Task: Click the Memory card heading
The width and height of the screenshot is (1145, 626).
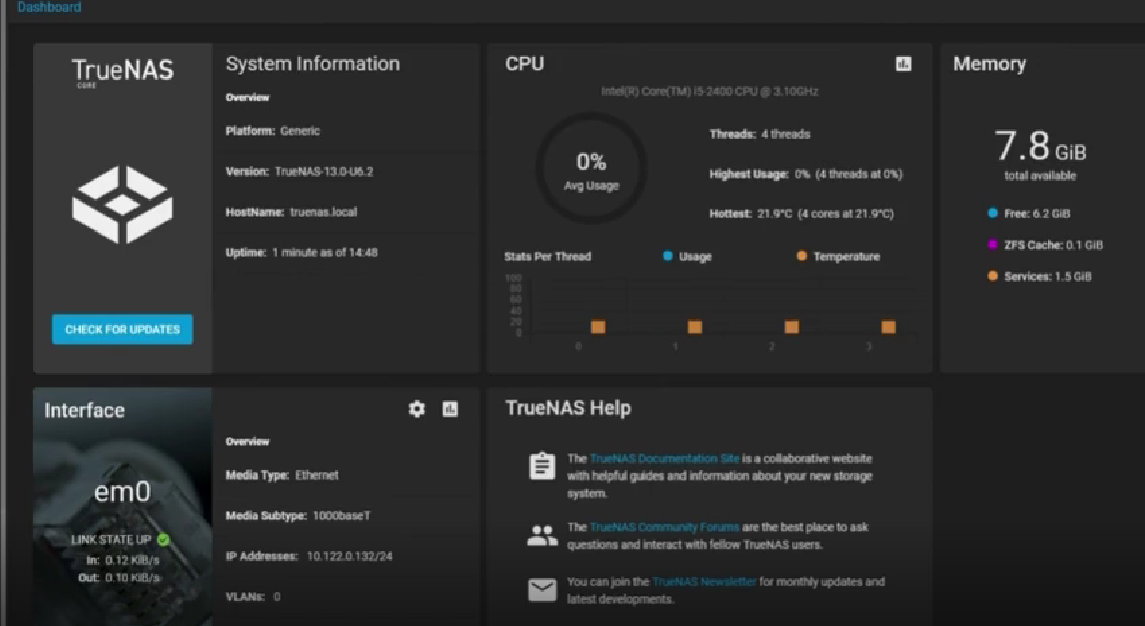Action: click(x=989, y=64)
